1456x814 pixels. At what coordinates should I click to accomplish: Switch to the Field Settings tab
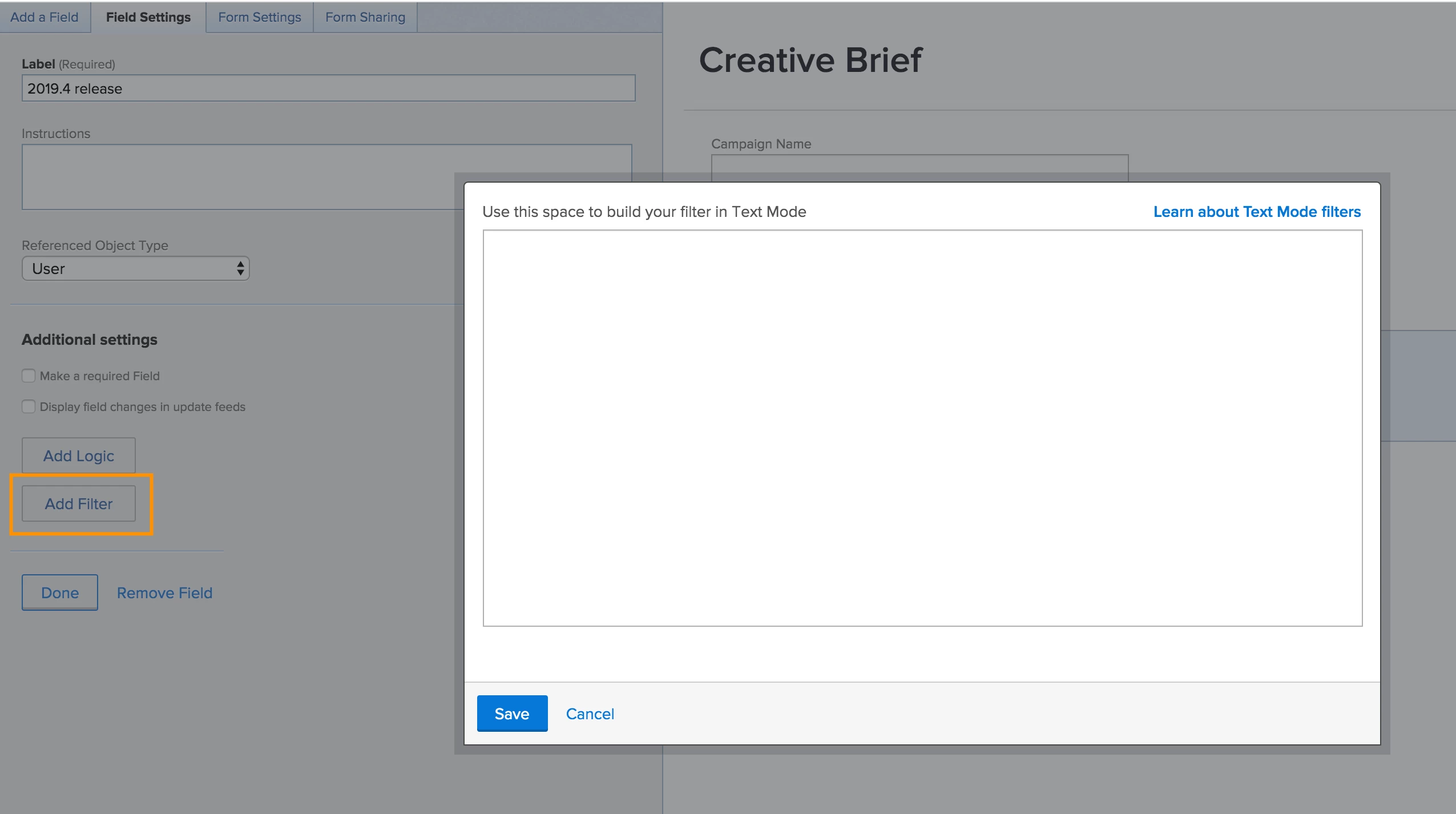(x=148, y=17)
